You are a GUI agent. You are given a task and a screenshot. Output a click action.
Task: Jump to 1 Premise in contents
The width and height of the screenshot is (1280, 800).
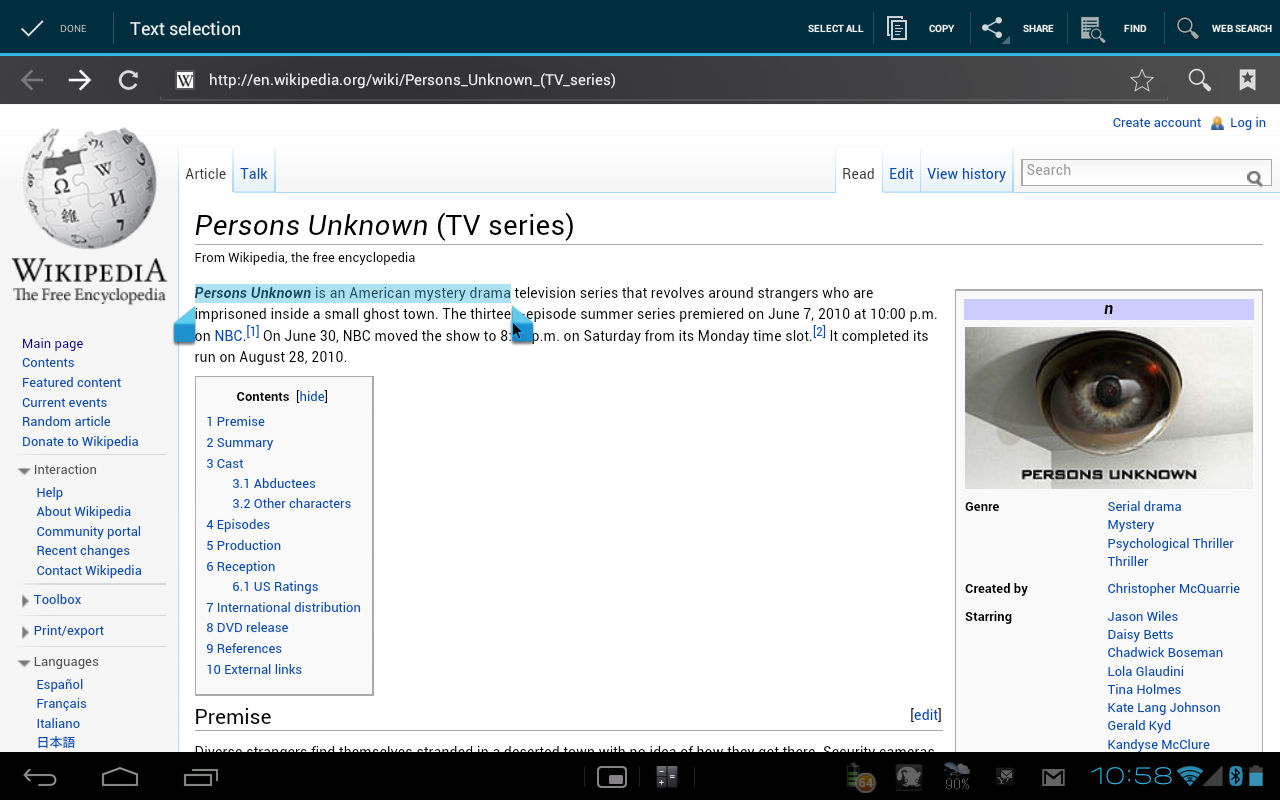pos(236,422)
